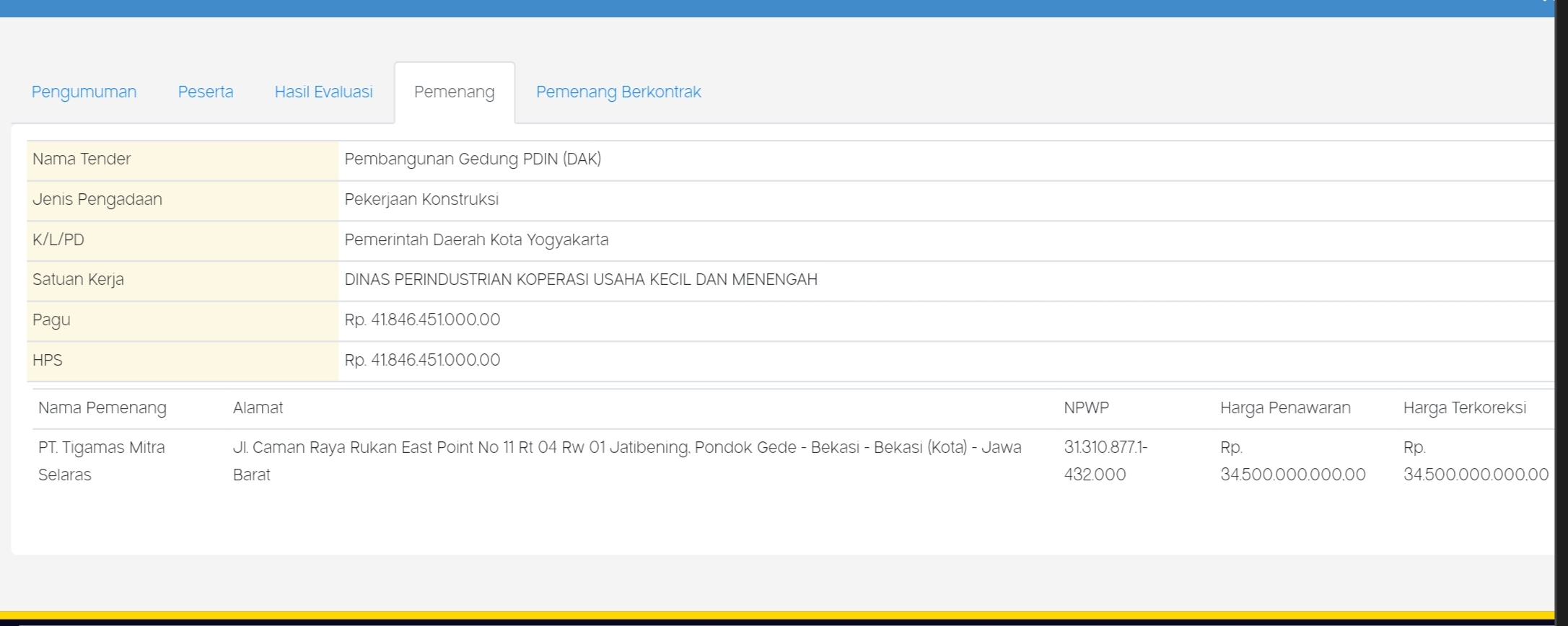Click winner name PT. Tigamas Mitra Selaras
Image resolution: width=1568 pixels, height=626 pixels.
(101, 461)
